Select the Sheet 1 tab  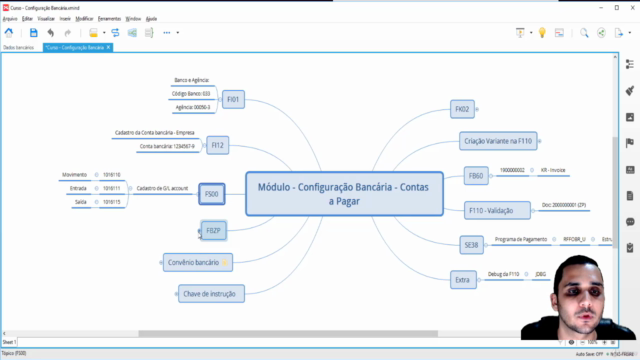9,342
